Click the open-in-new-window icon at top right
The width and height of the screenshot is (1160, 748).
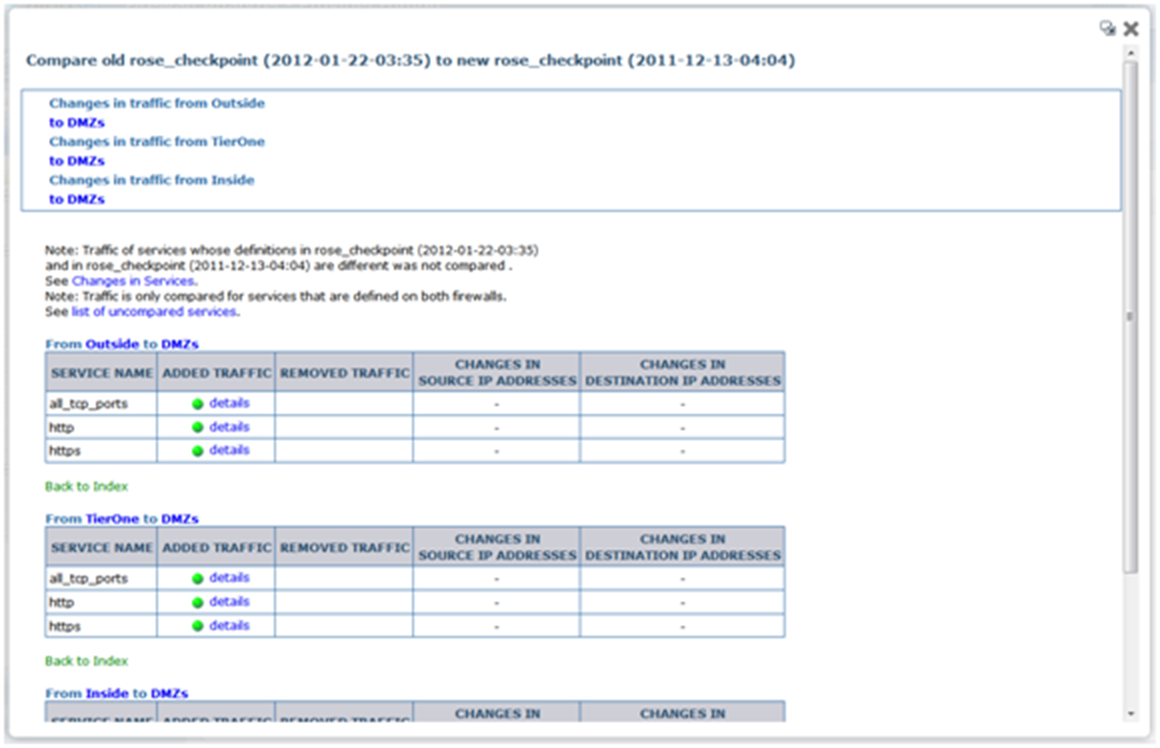point(1107,29)
